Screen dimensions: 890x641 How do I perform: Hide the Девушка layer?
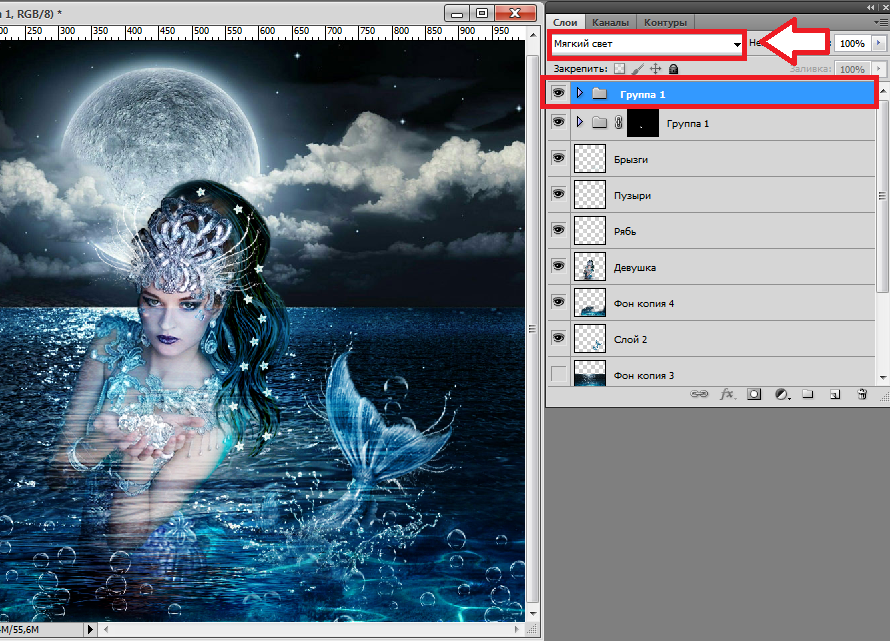point(558,267)
